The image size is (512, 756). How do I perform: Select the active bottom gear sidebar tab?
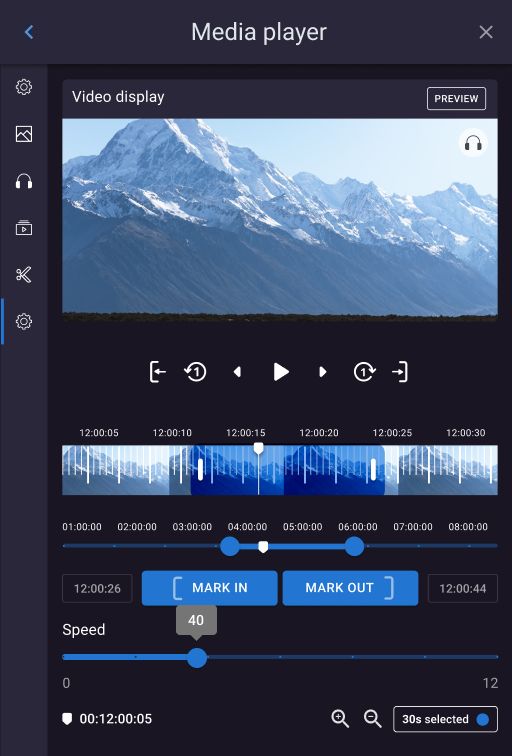[x=24, y=322]
